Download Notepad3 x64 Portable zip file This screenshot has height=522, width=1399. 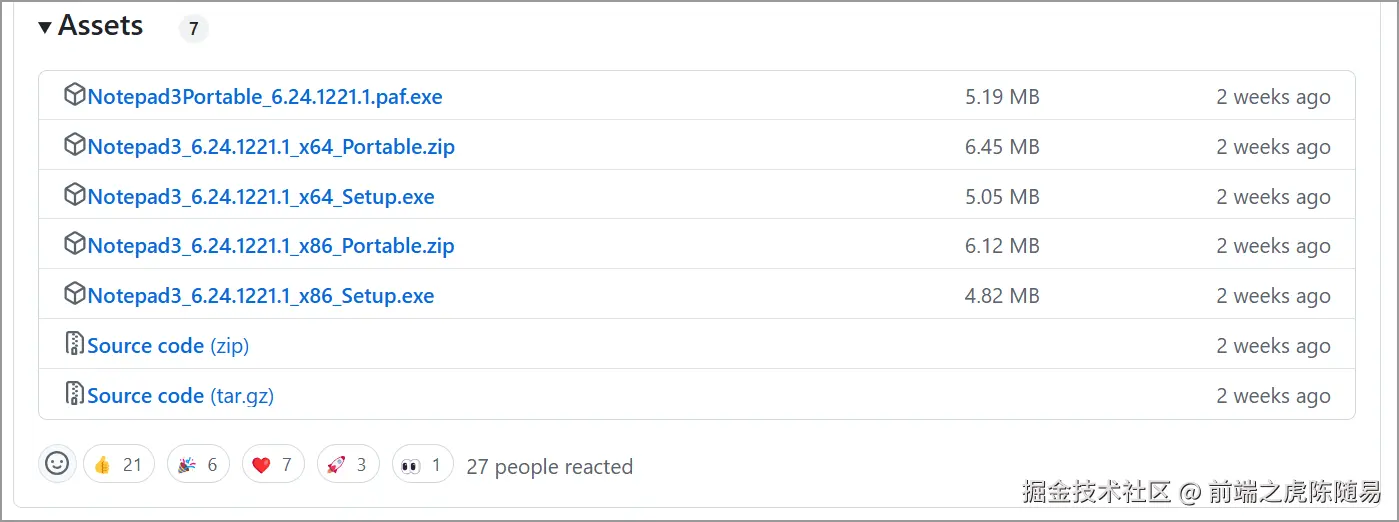click(271, 147)
